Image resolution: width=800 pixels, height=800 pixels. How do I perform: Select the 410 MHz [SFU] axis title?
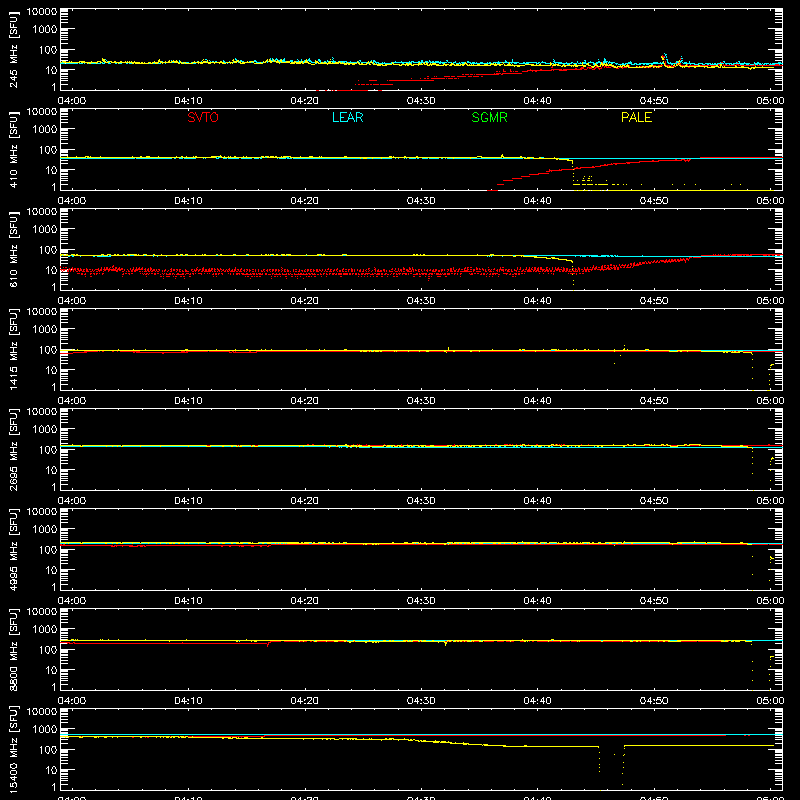click(13, 149)
